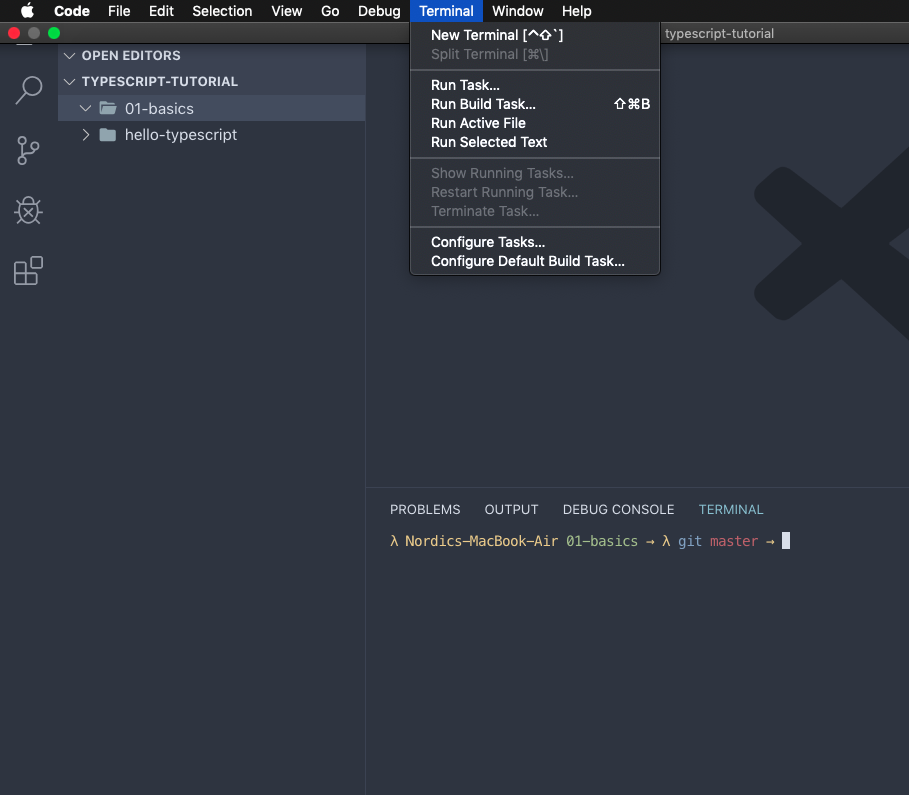Click the terminal prompt cursor block
This screenshot has width=909, height=795.
(x=786, y=541)
